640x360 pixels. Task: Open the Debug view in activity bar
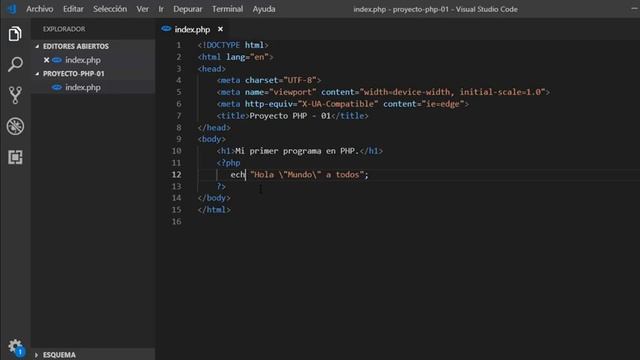[15, 126]
